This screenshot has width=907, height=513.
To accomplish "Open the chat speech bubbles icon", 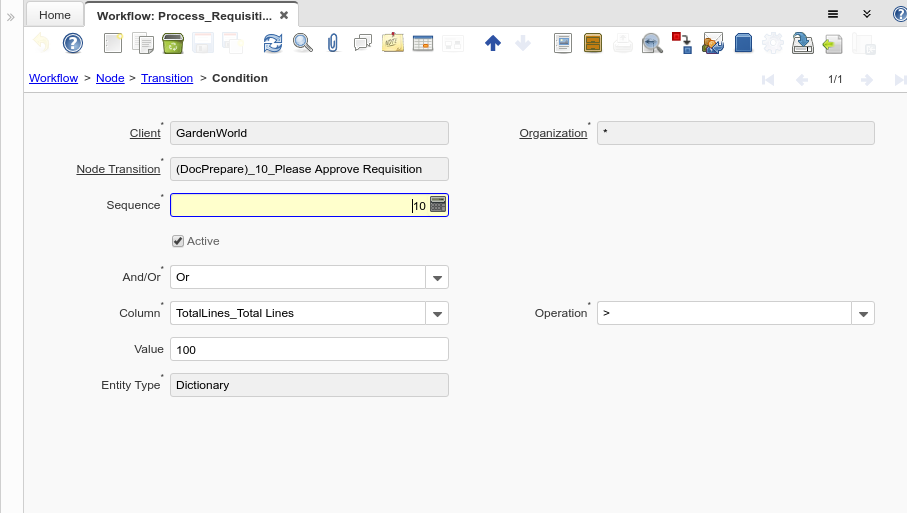I will click(363, 43).
